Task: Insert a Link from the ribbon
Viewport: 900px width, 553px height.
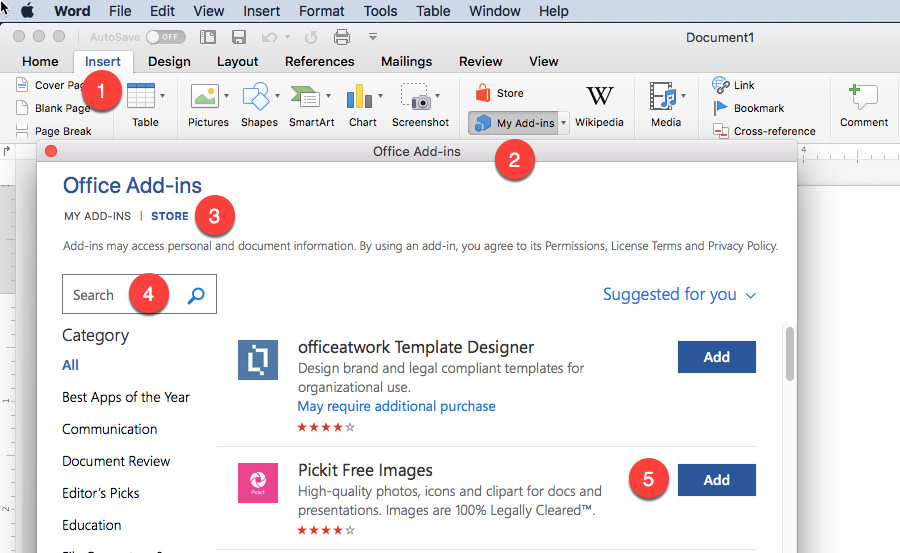Action: pyautogui.click(x=734, y=85)
